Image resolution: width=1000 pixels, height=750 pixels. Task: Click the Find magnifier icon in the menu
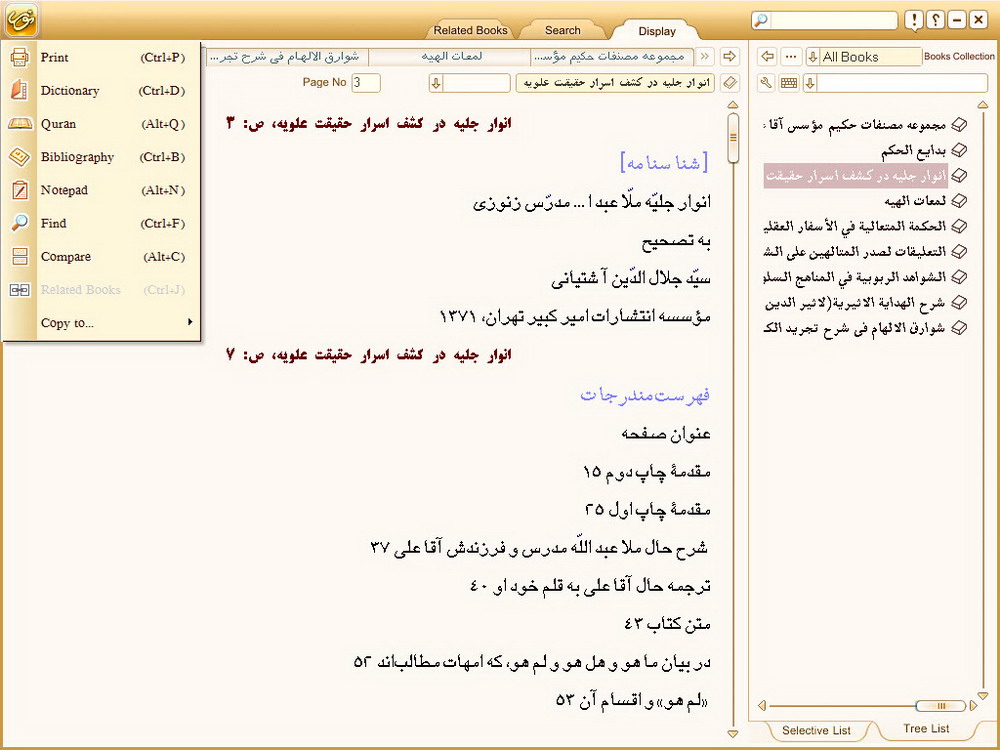19,223
